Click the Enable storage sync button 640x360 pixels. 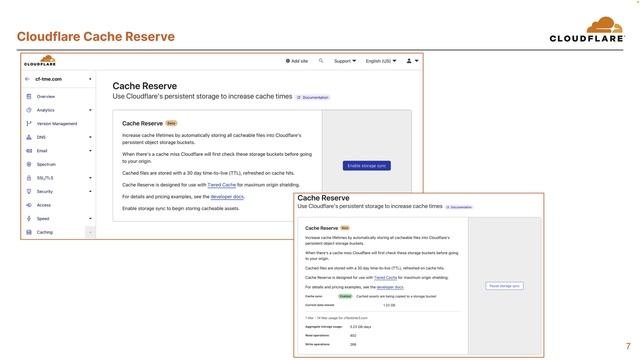tap(367, 166)
